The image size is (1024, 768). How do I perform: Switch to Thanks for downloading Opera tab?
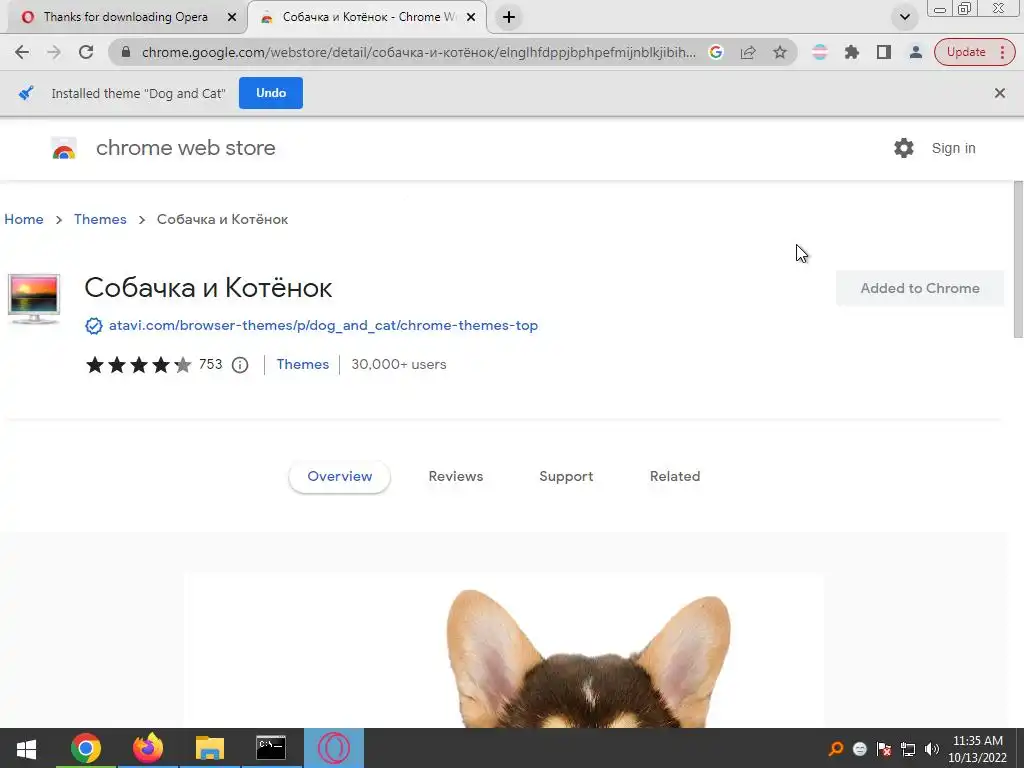tap(125, 17)
